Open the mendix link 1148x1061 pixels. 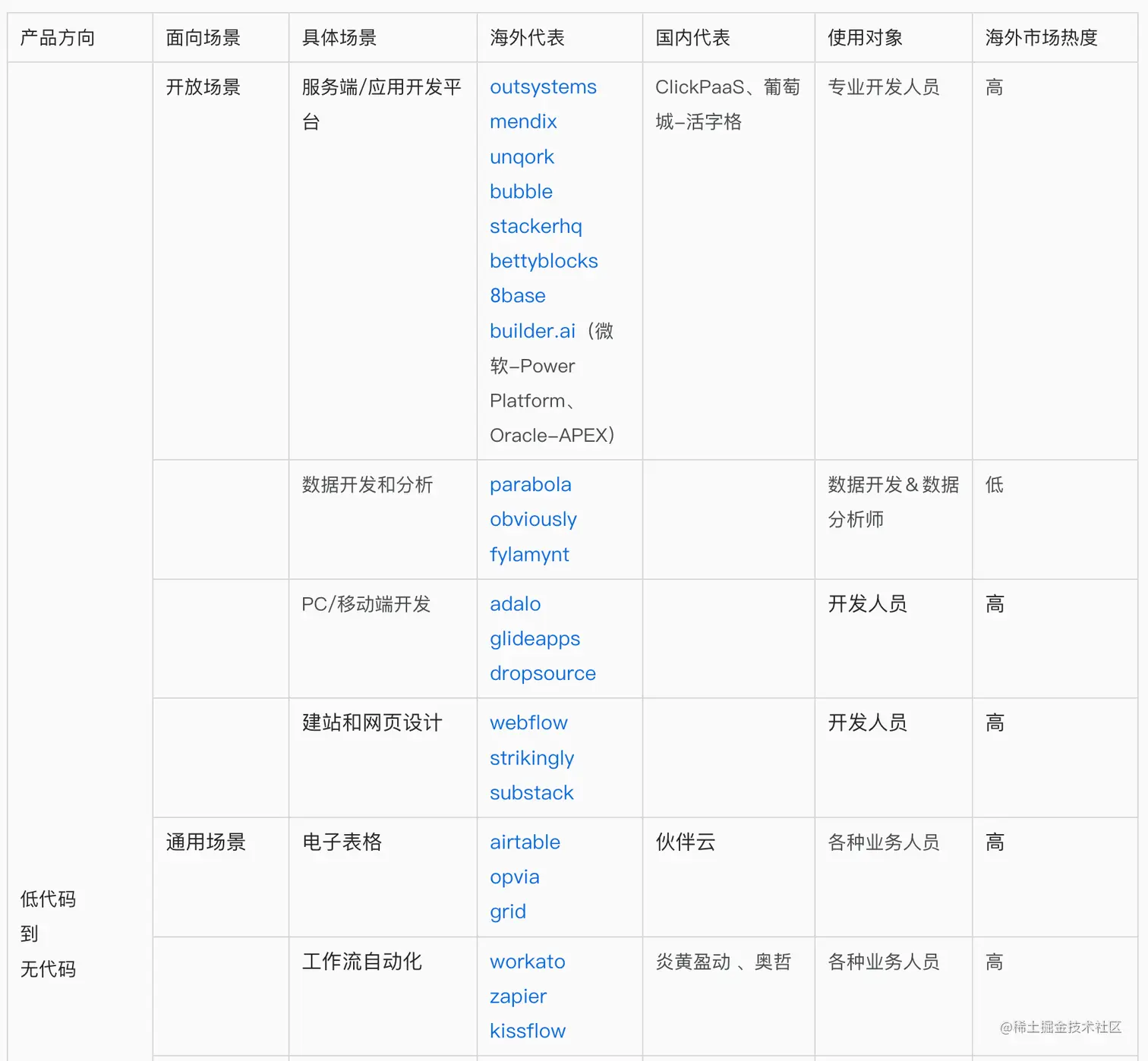click(x=523, y=122)
